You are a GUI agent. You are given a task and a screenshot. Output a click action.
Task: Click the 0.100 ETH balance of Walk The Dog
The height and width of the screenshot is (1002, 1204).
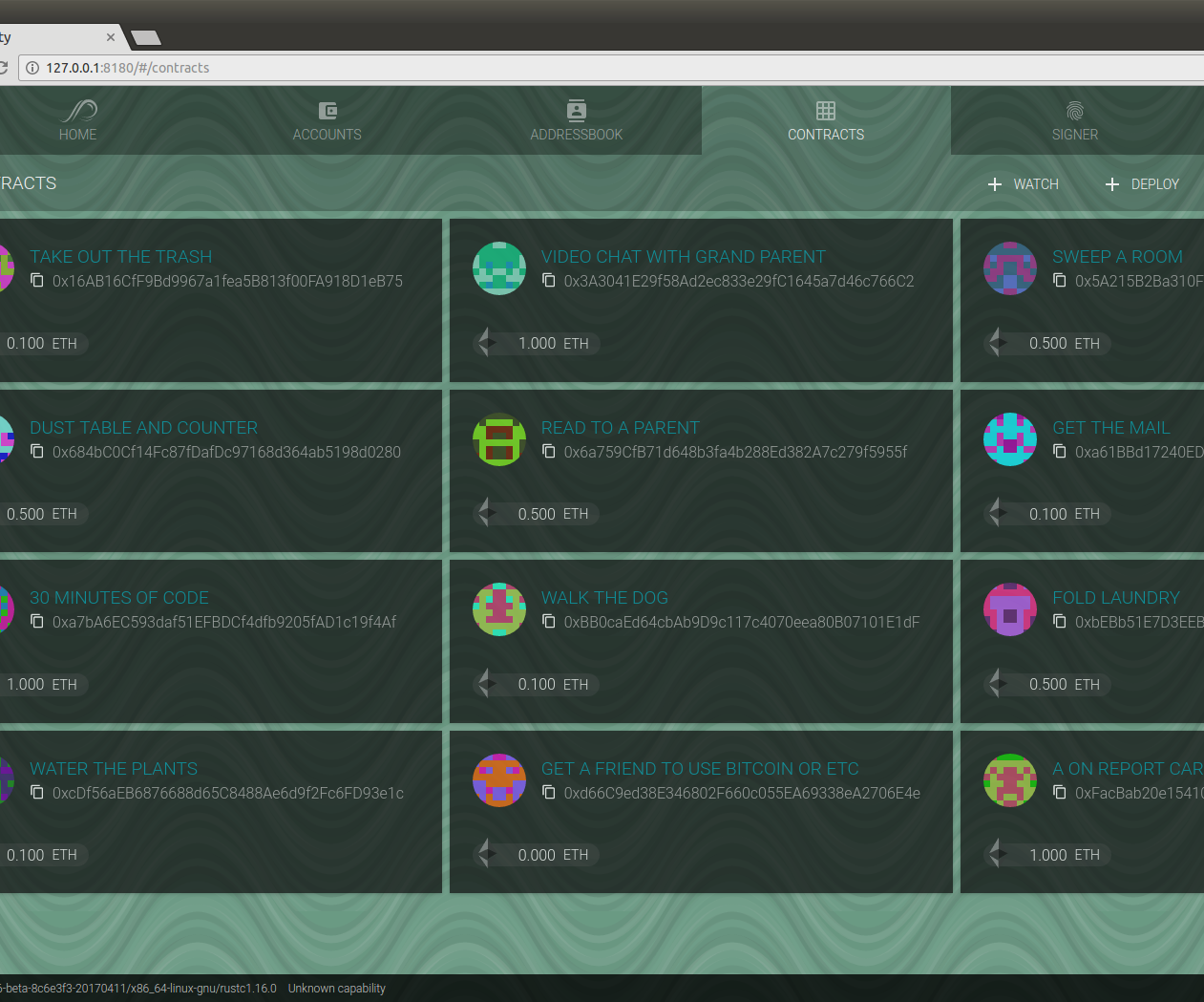(x=537, y=684)
